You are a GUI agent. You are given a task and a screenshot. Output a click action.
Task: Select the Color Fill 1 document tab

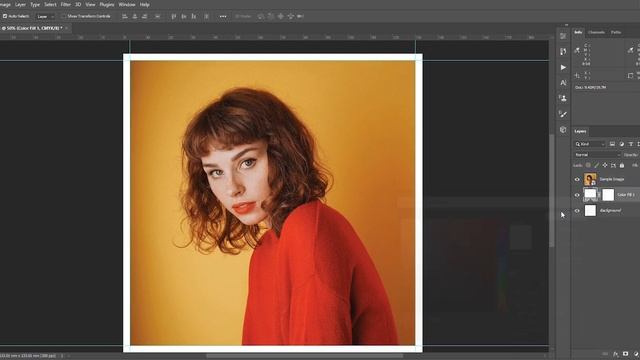(33, 28)
